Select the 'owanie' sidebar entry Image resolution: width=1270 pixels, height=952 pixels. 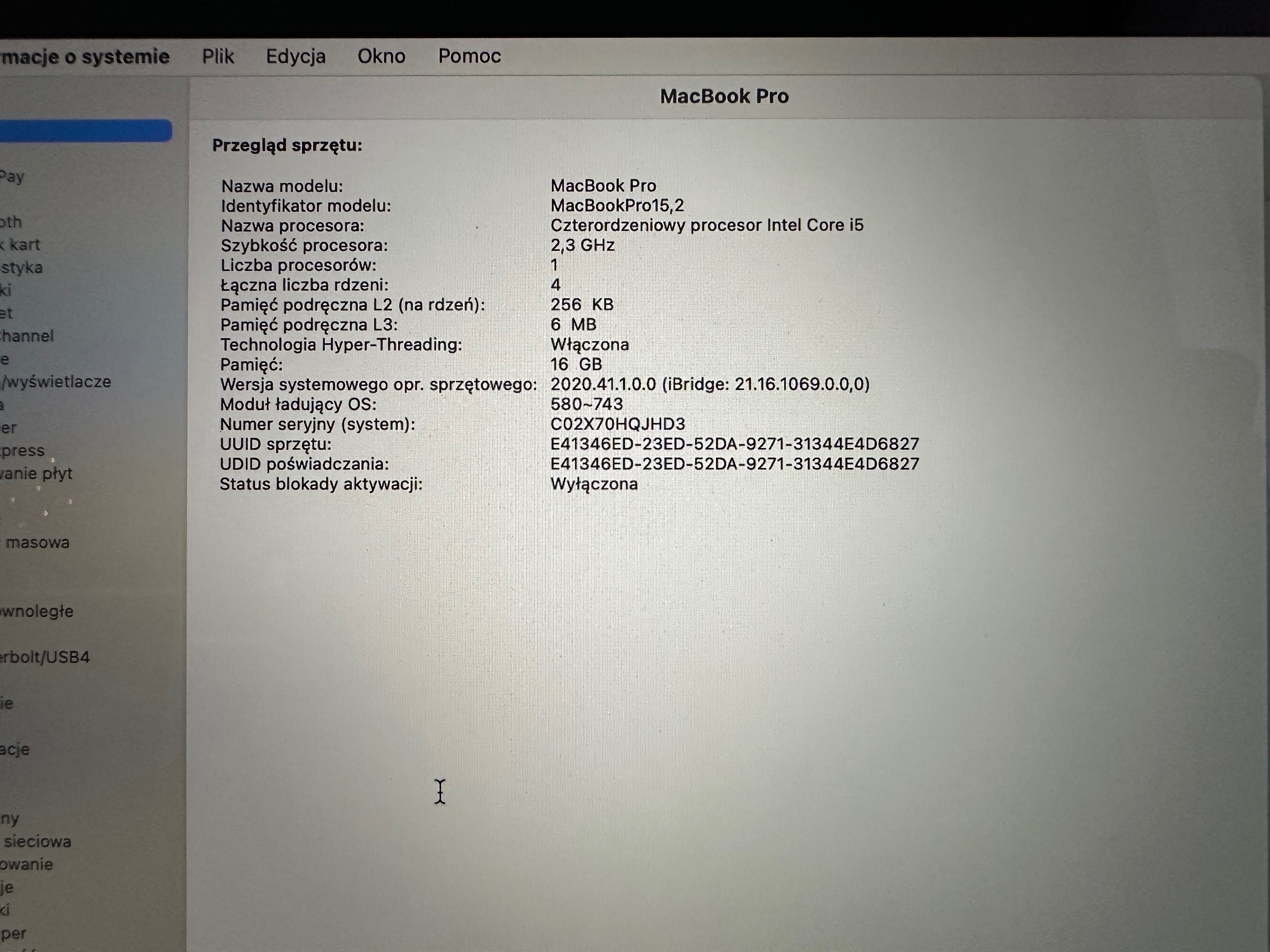click(x=26, y=864)
